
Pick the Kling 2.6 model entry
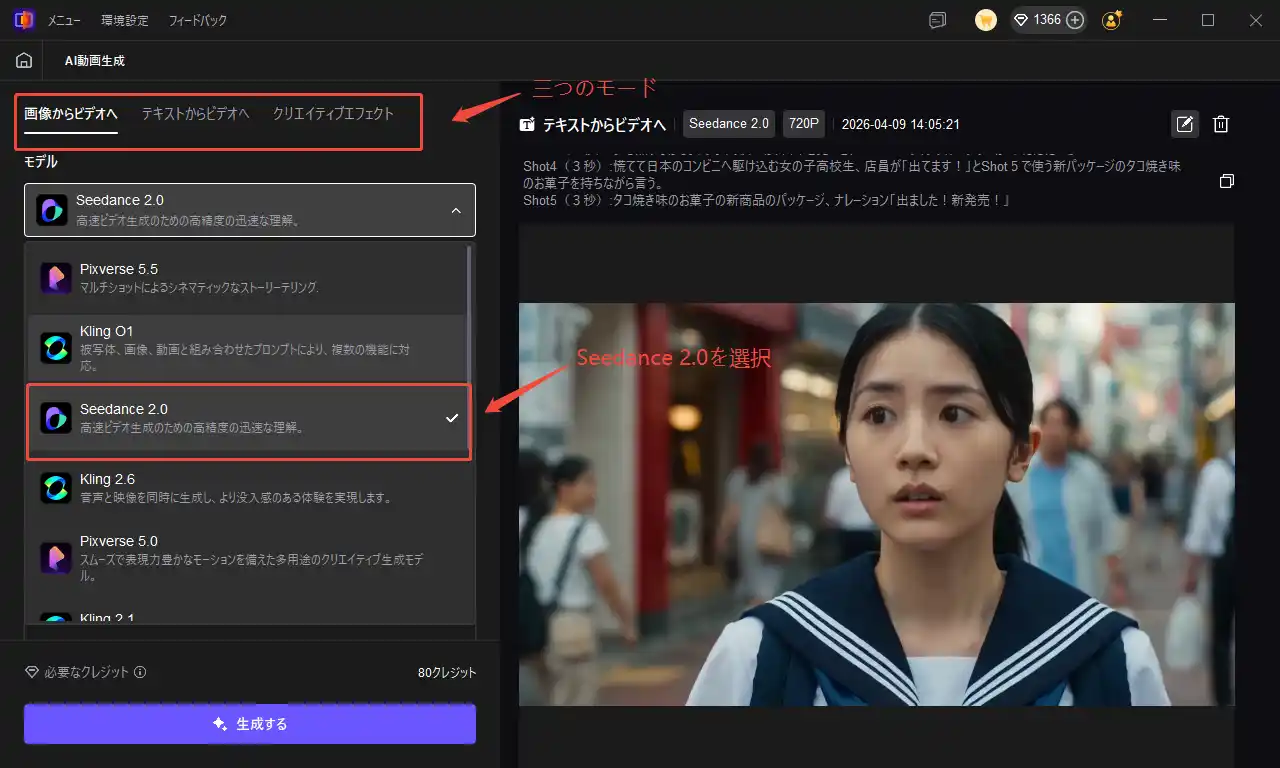pos(247,487)
